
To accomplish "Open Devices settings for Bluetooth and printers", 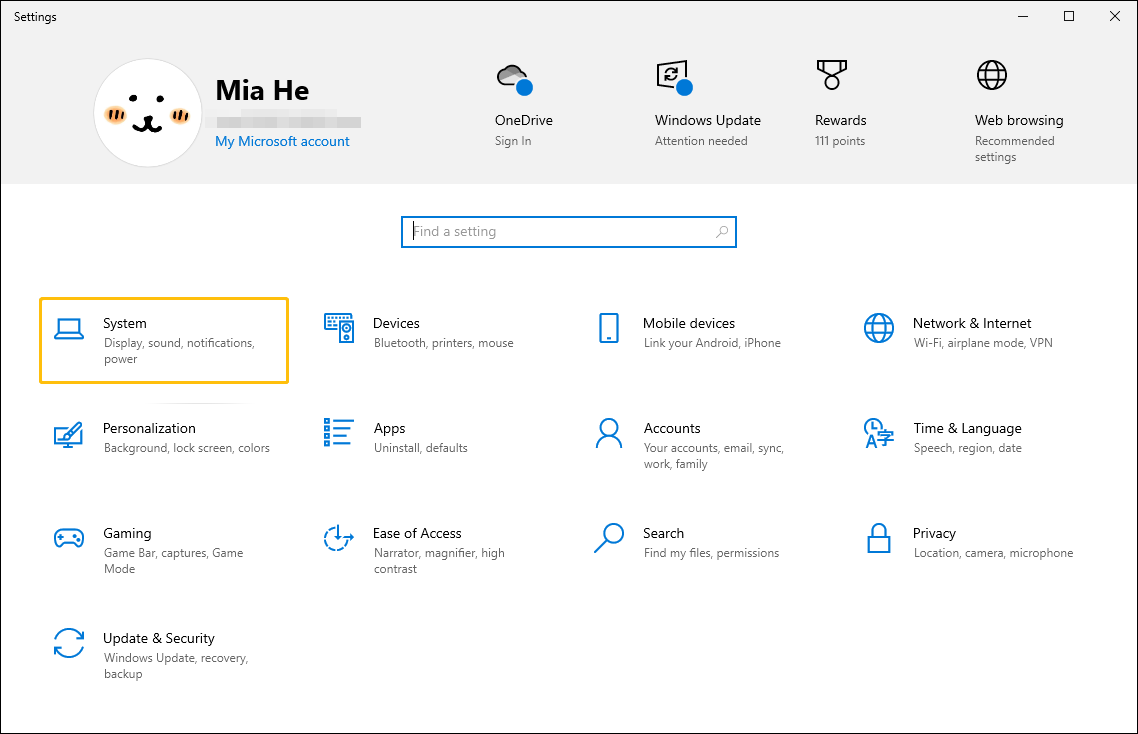I will coord(430,333).
